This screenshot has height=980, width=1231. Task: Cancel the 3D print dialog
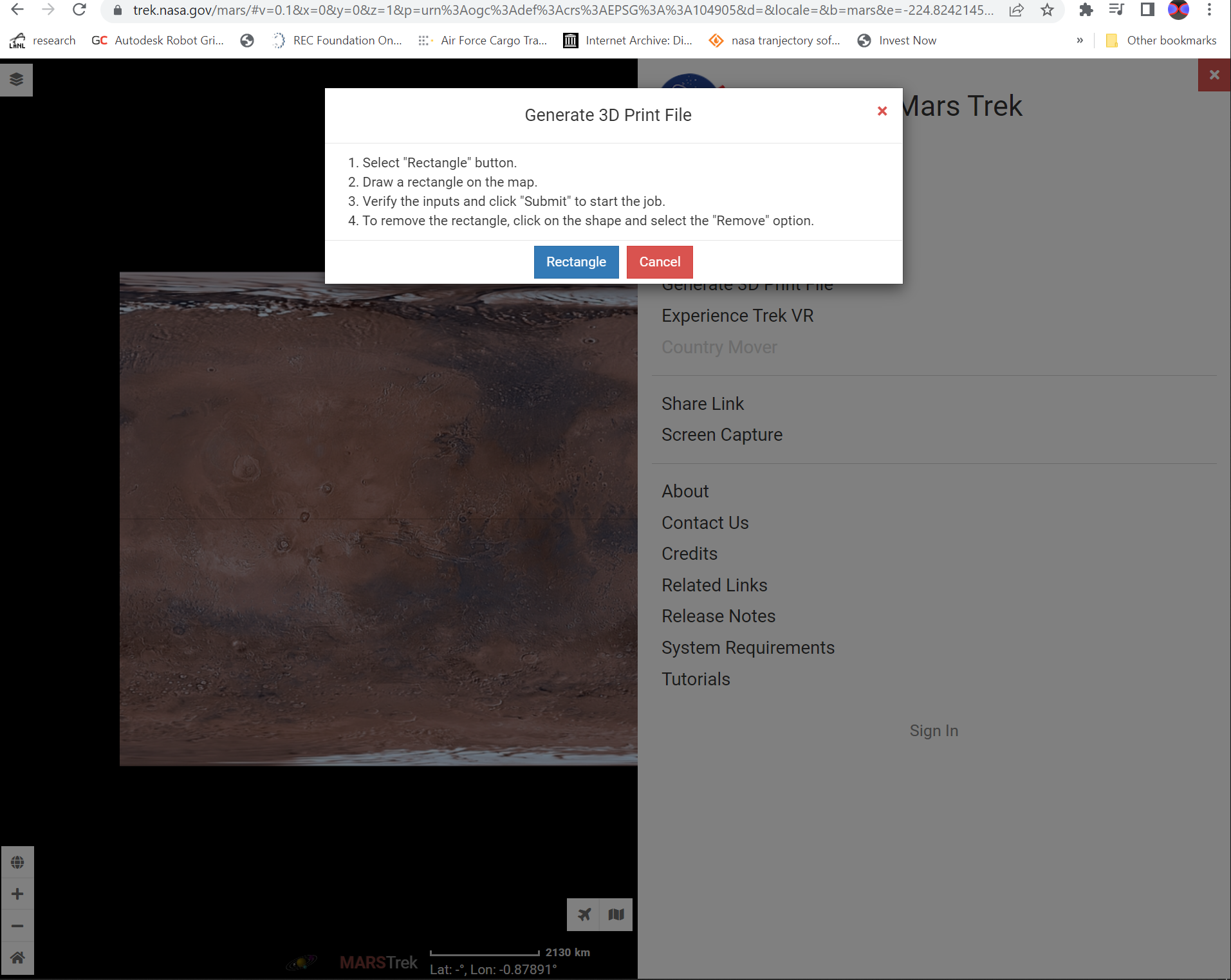pyautogui.click(x=660, y=262)
